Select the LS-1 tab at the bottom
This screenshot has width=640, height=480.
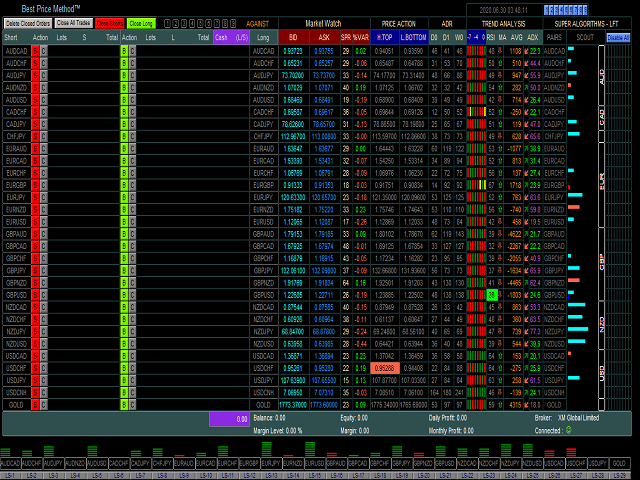10,476
